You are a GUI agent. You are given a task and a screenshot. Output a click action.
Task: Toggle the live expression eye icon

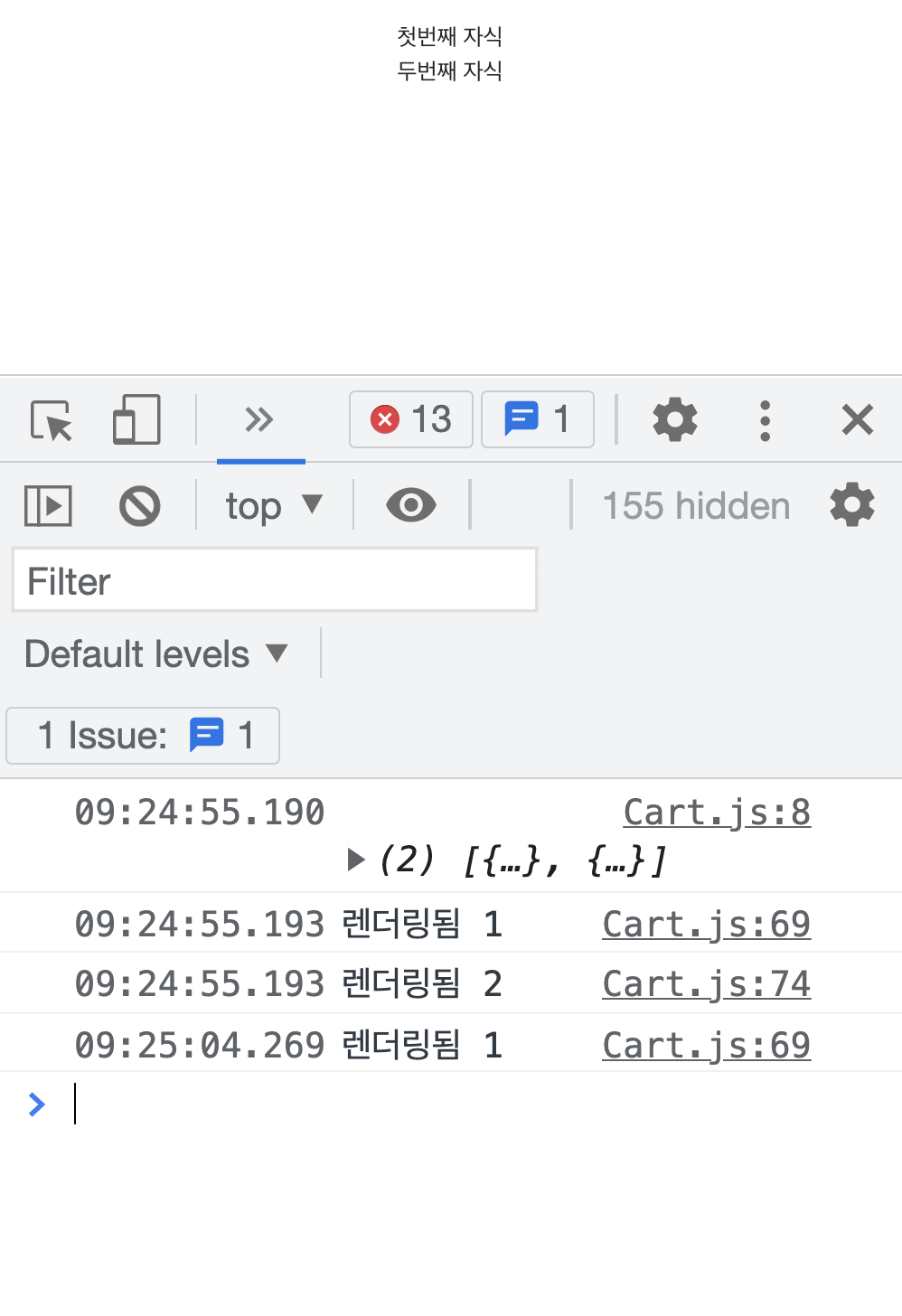tap(411, 505)
